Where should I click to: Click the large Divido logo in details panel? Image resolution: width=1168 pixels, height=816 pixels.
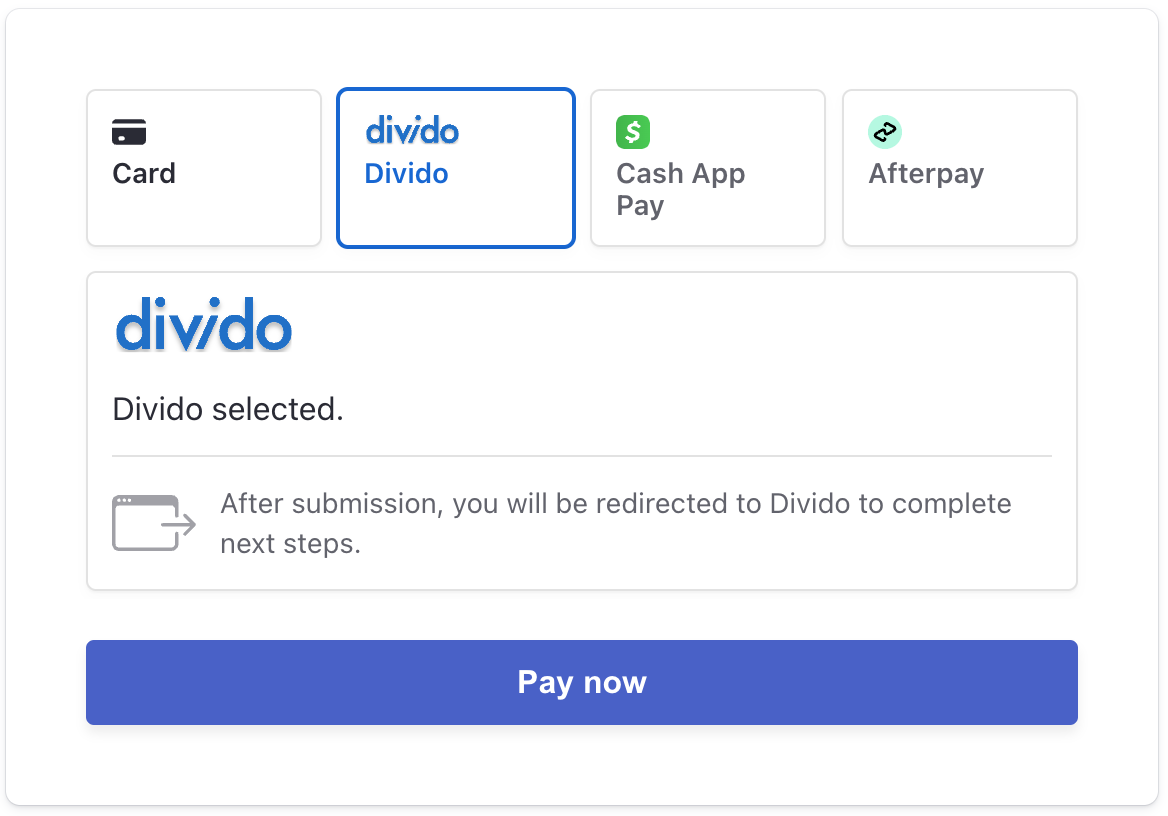point(203,324)
